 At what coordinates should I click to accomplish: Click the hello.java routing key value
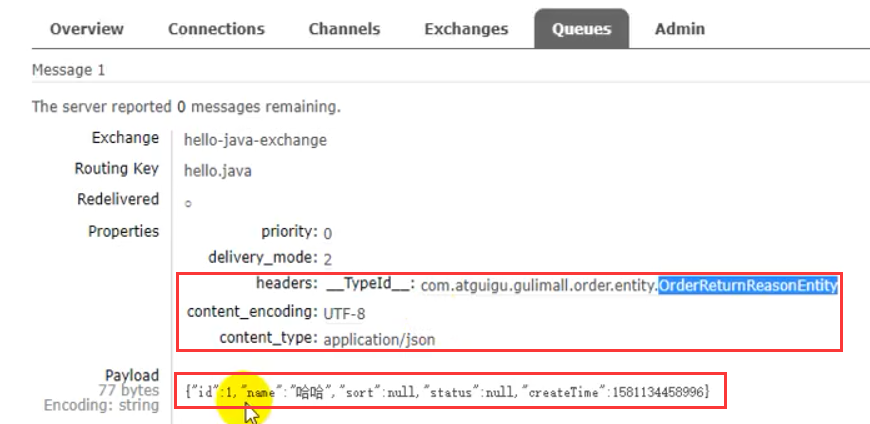217,171
